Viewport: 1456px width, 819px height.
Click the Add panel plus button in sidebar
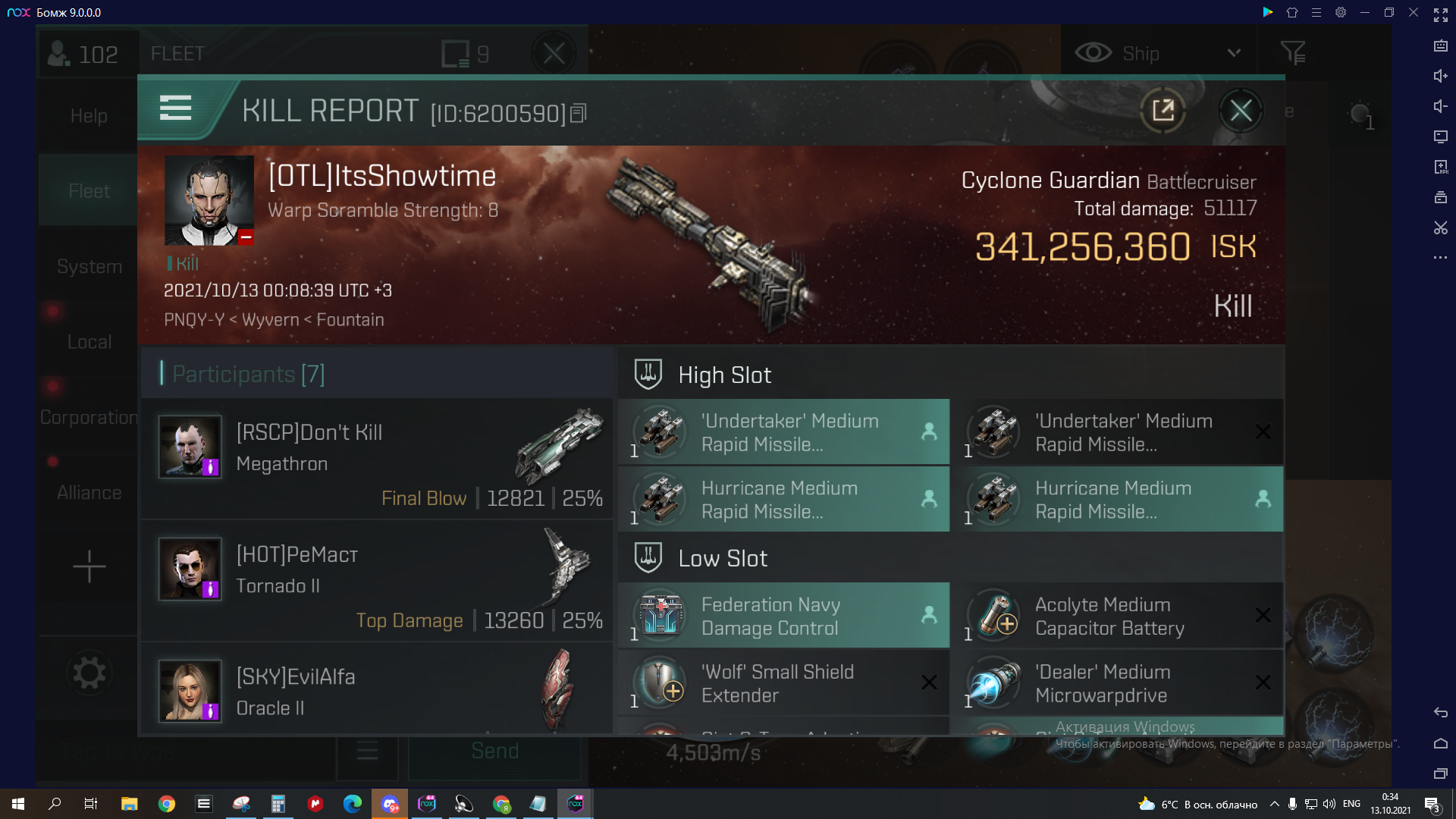point(88,567)
